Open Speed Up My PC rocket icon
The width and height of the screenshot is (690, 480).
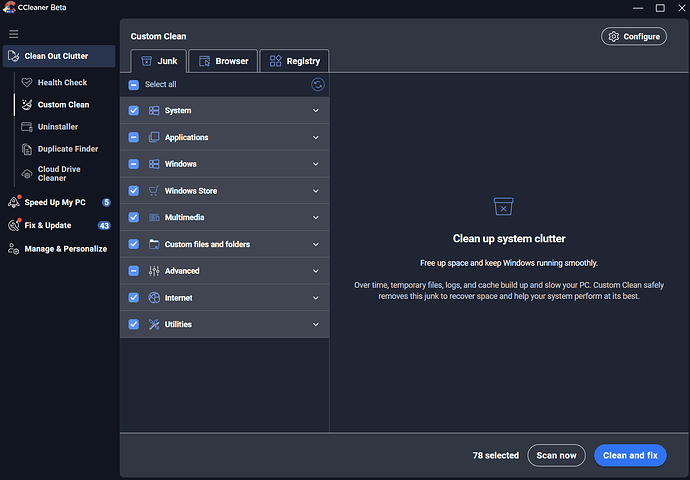point(14,202)
